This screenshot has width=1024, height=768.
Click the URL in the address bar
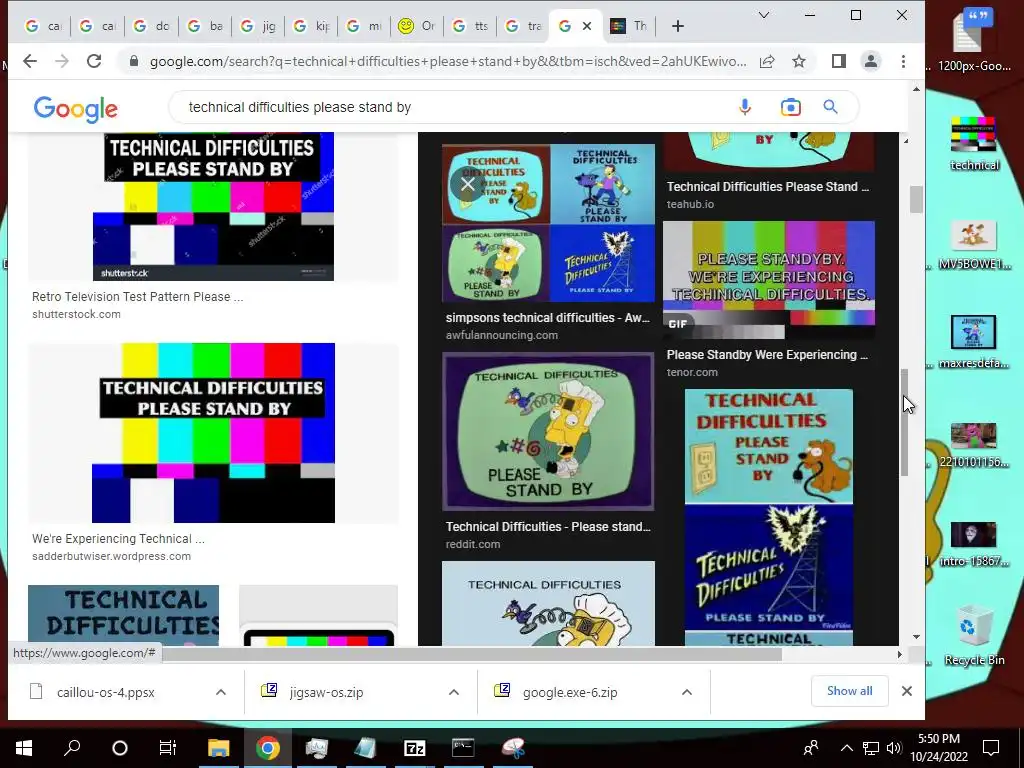pyautogui.click(x=447, y=61)
